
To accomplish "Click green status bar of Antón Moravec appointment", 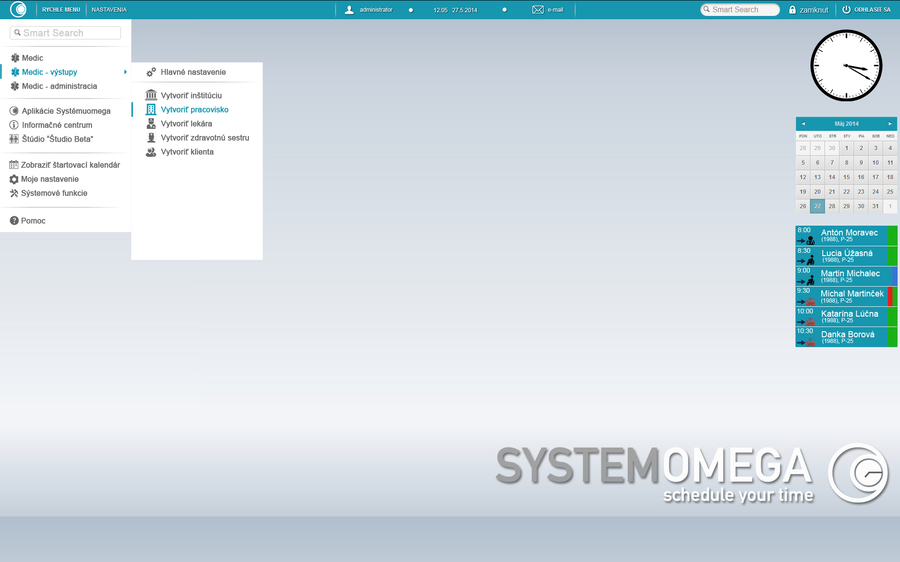I will [892, 236].
